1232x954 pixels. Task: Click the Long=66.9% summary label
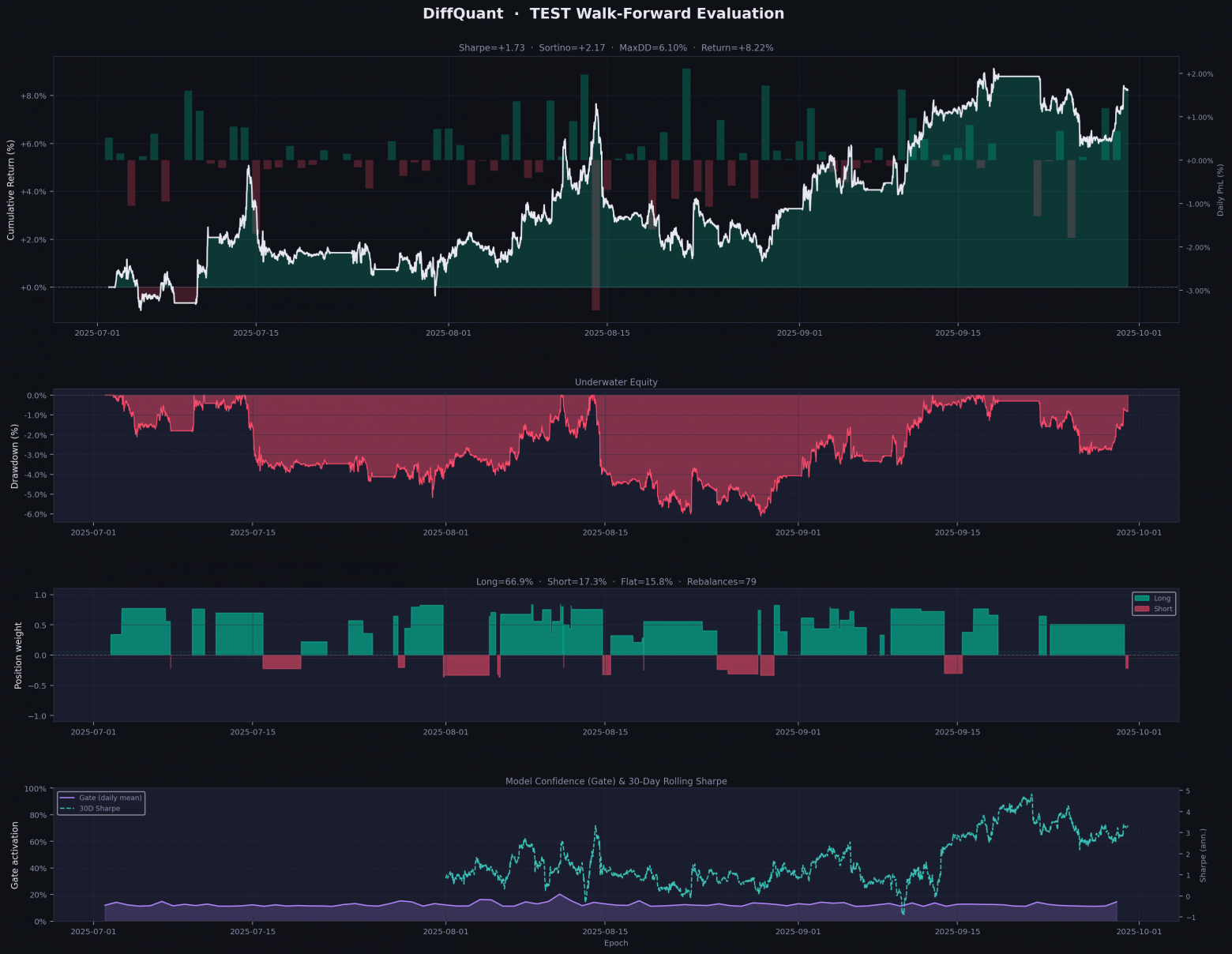pos(504,581)
